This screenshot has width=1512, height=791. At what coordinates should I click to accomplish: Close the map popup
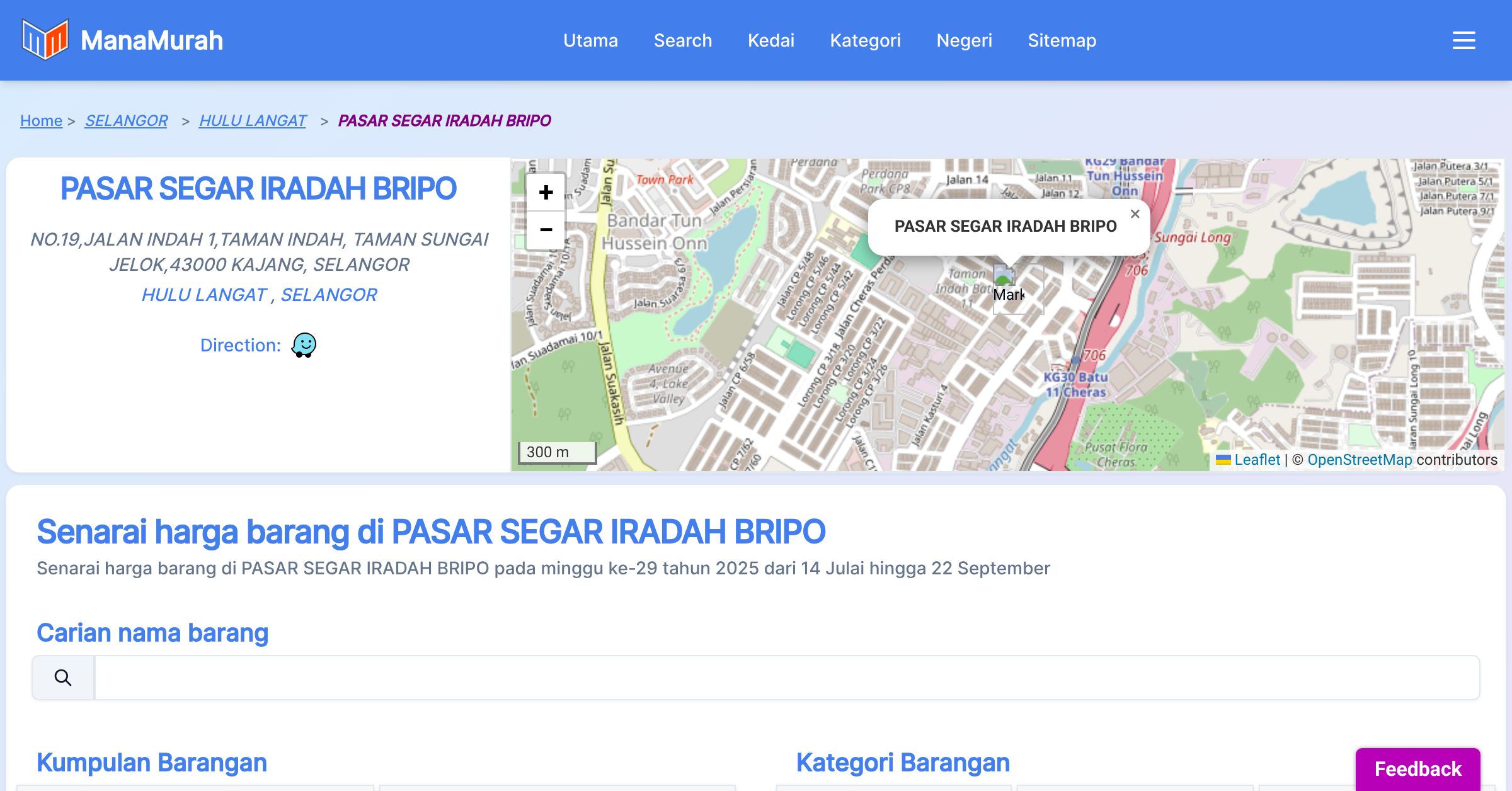coord(1135,214)
